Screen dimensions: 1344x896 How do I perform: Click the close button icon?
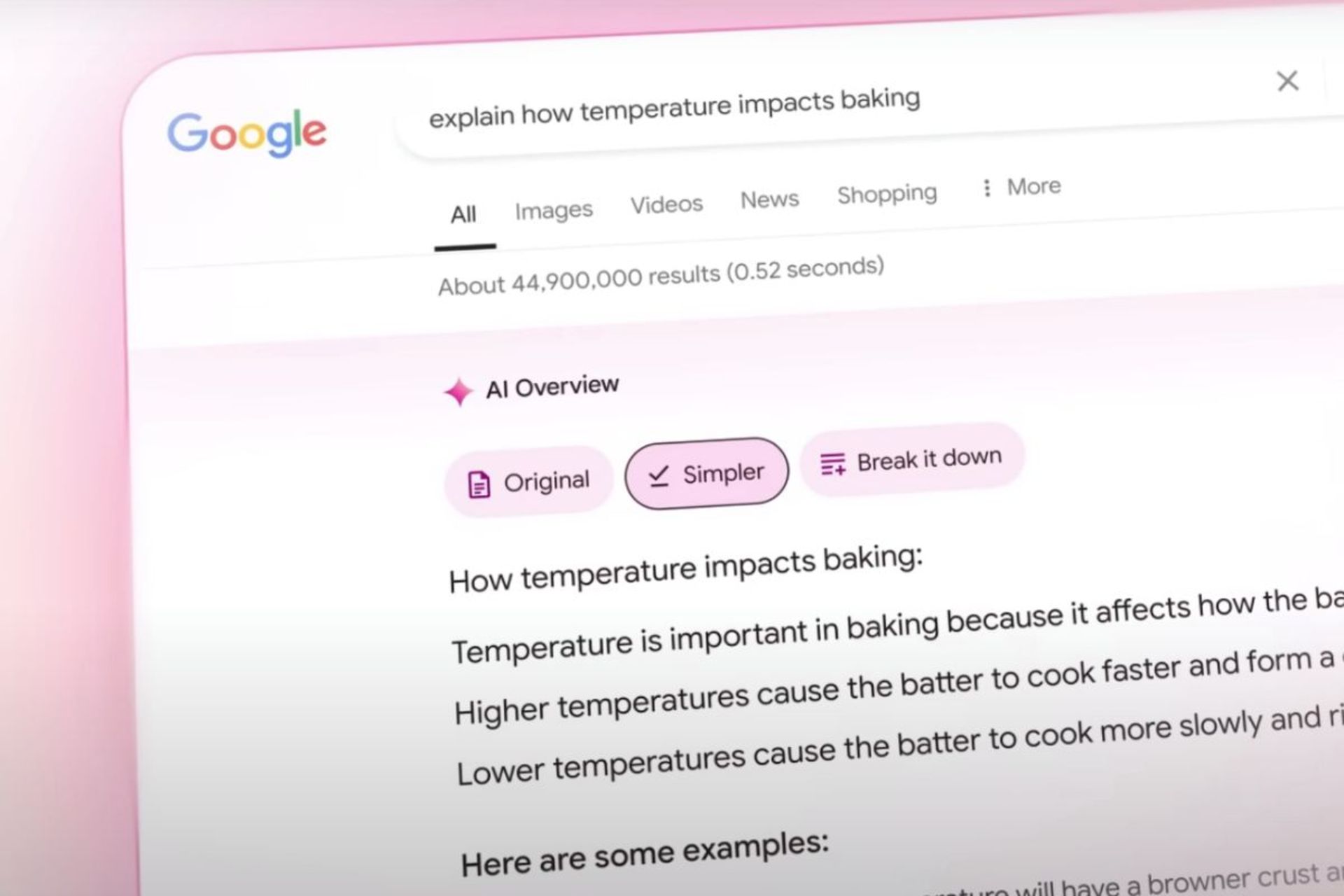point(1287,80)
